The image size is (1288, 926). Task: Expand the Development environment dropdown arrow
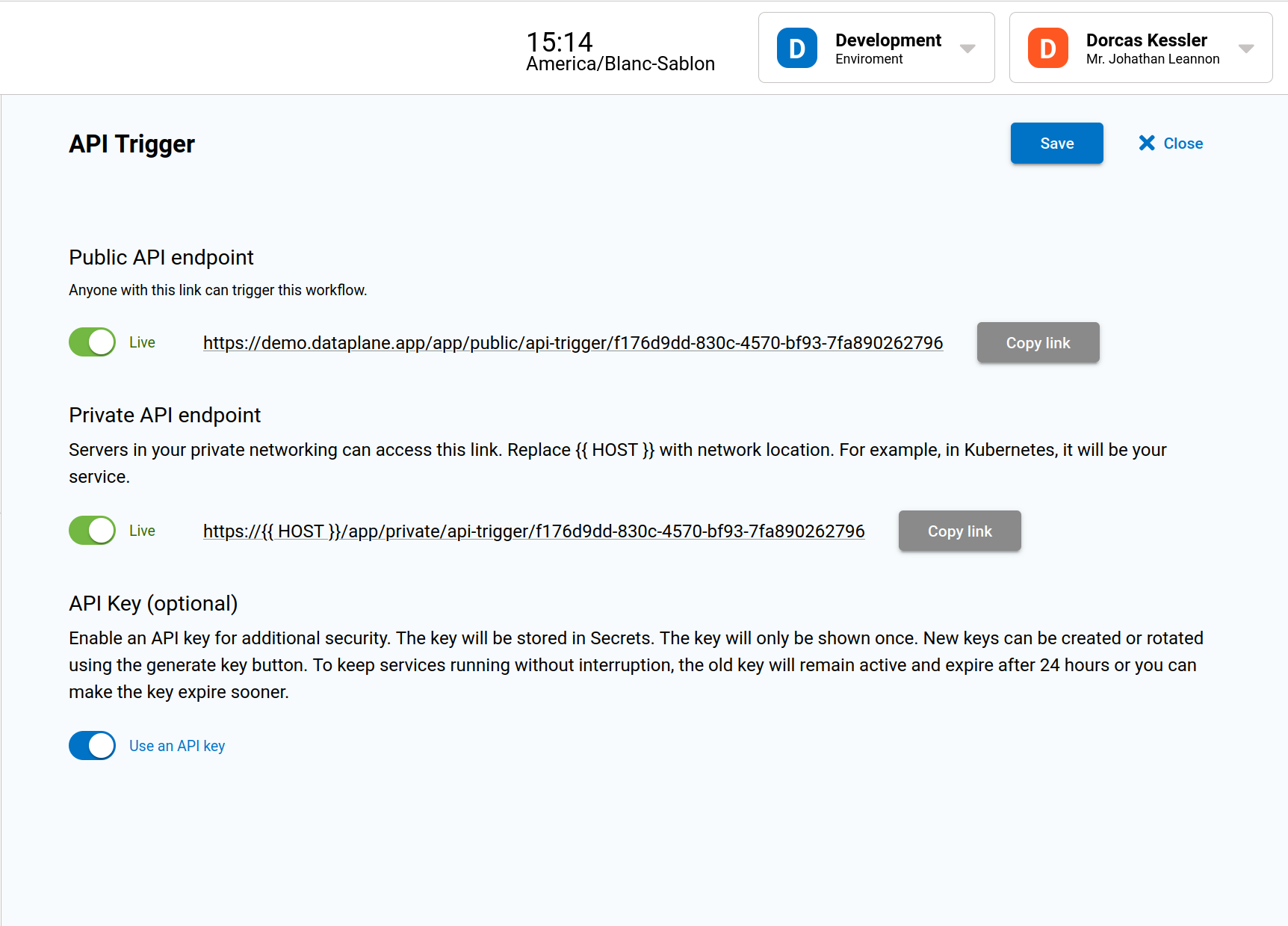point(967,49)
